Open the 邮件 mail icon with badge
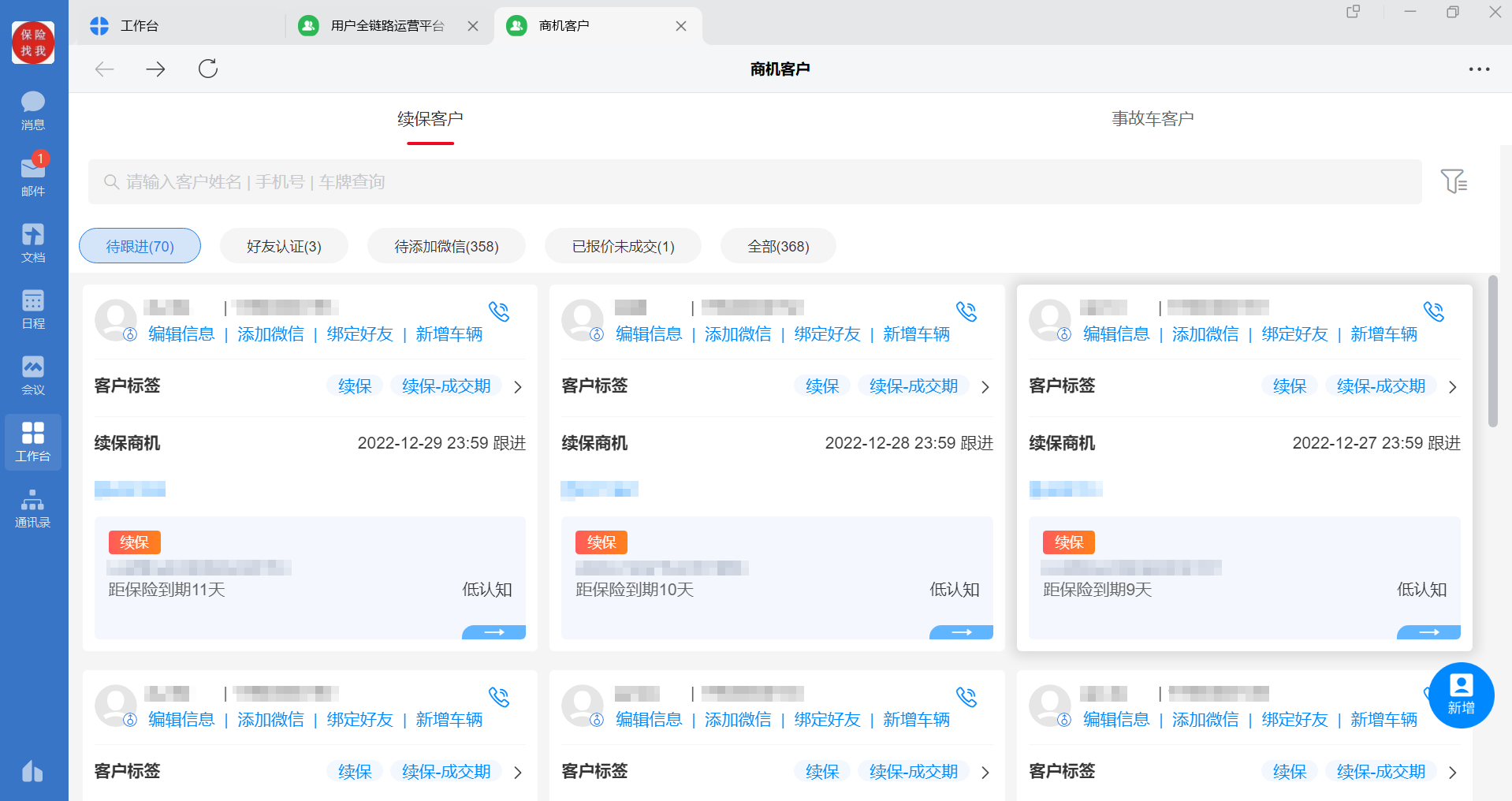The height and width of the screenshot is (801, 1512). coord(33,175)
